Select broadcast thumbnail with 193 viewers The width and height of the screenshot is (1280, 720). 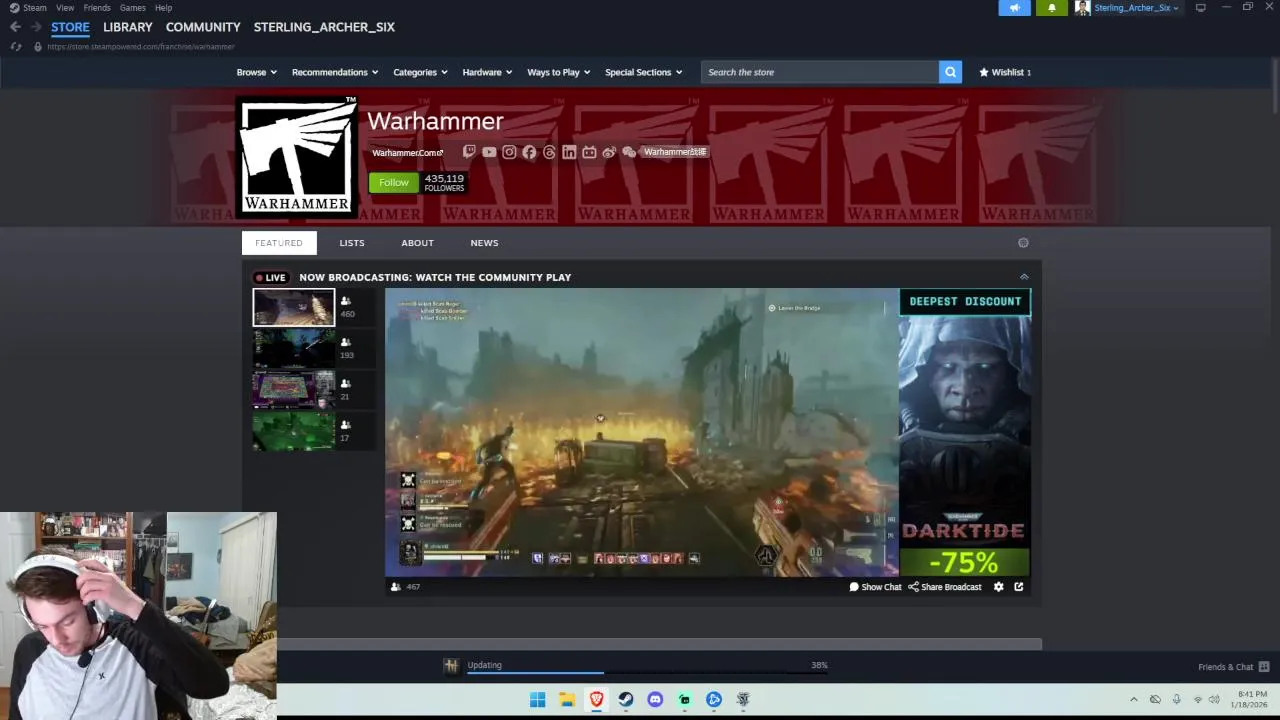click(294, 349)
